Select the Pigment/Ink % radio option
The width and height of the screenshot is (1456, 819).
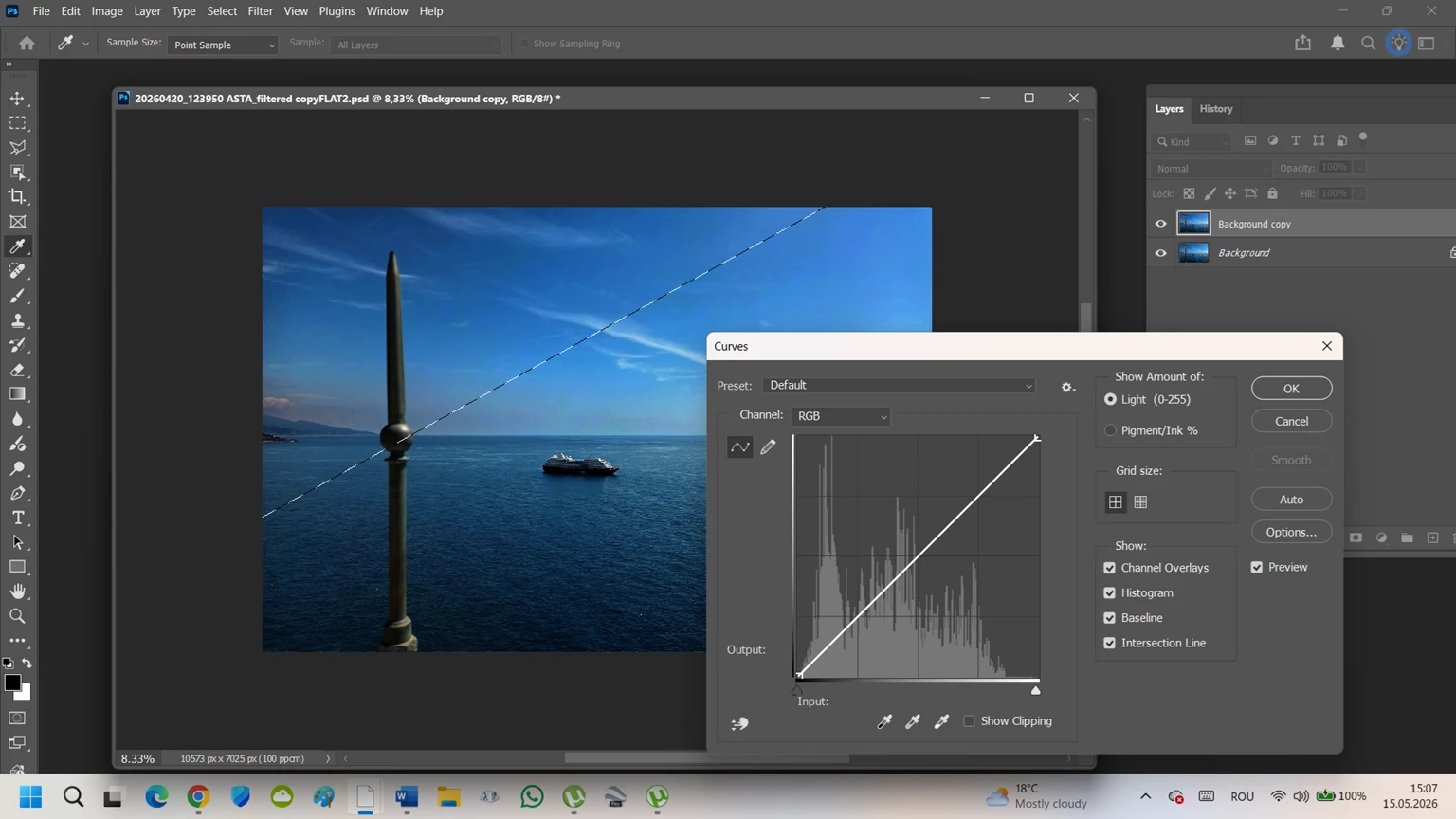pyautogui.click(x=1110, y=430)
